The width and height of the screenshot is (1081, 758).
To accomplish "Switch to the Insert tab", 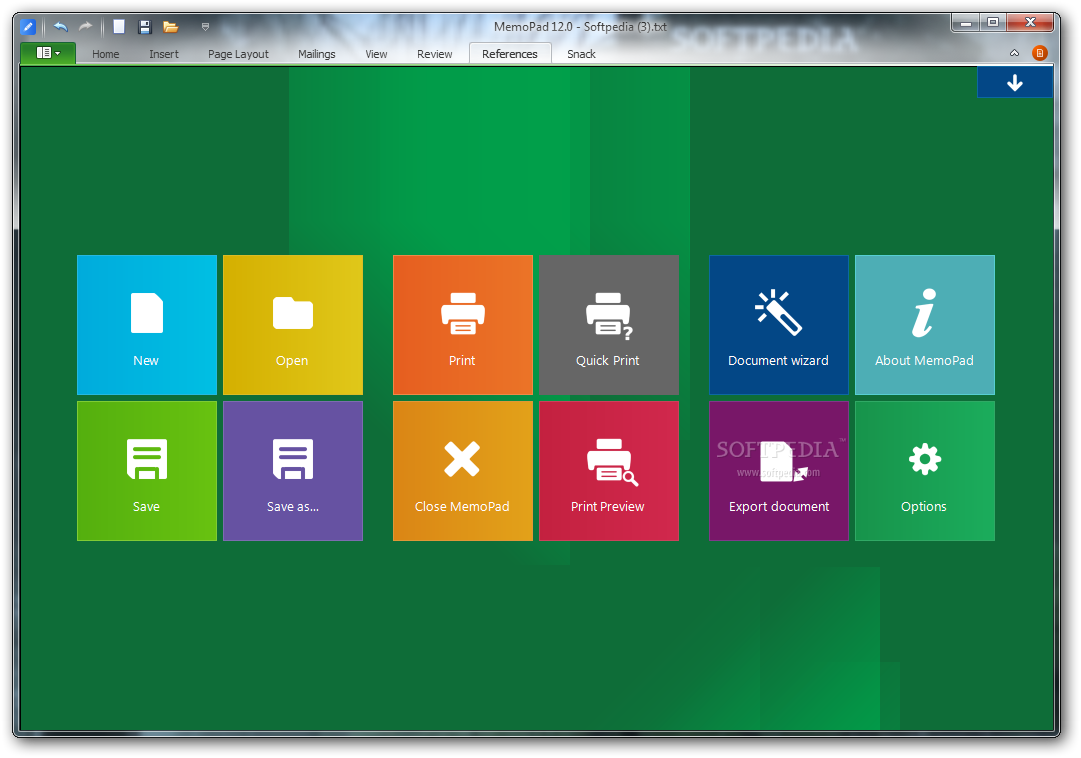I will point(163,54).
